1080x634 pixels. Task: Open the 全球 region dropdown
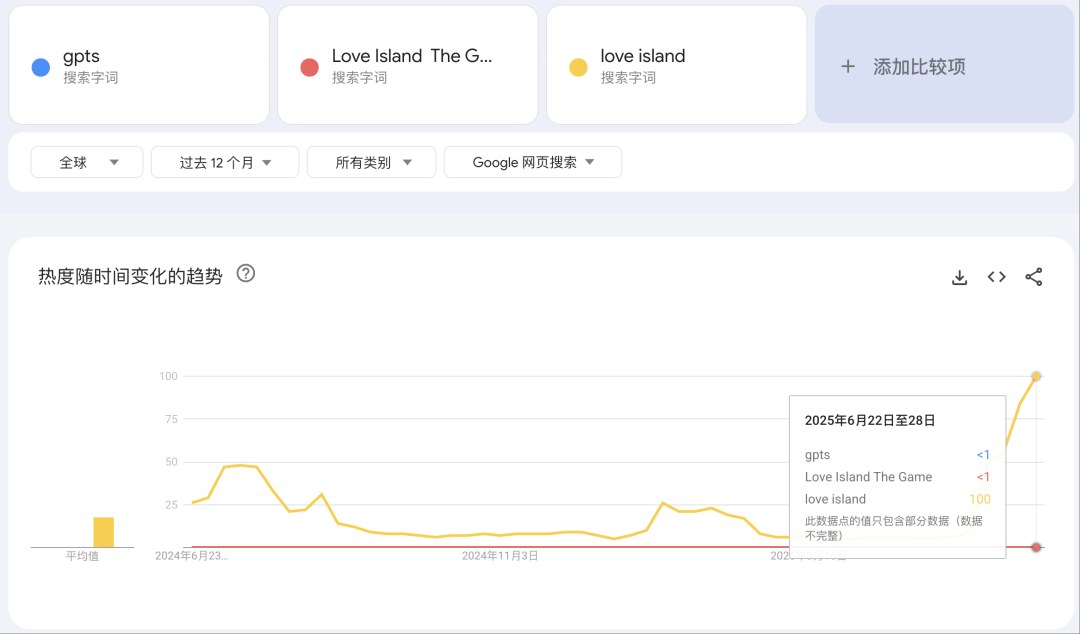click(87, 162)
